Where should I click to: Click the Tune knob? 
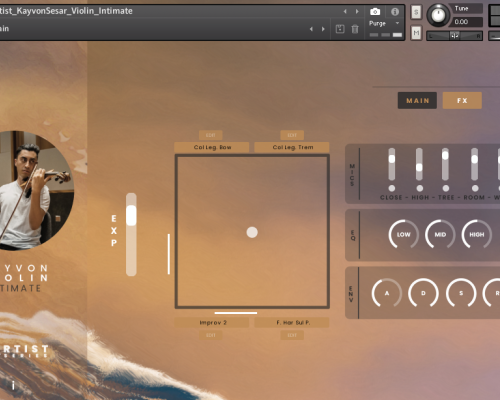(438, 15)
